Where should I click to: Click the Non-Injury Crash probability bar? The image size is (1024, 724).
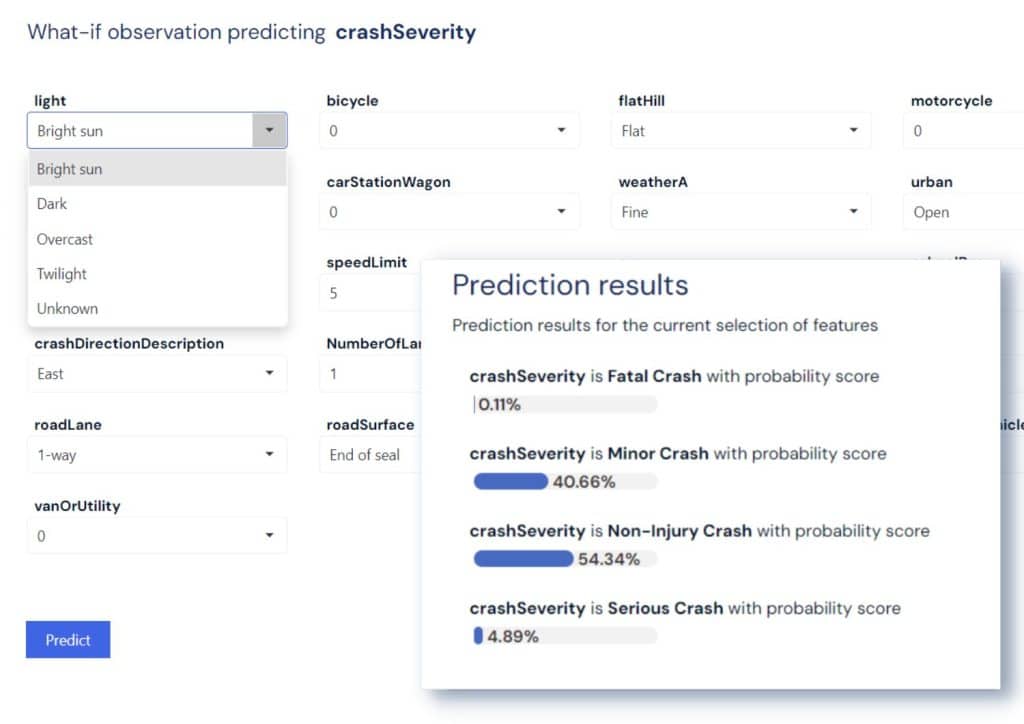(522, 558)
